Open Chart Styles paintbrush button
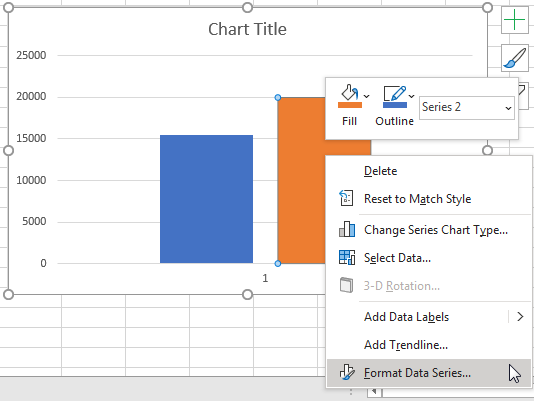534x401 pixels. point(515,58)
